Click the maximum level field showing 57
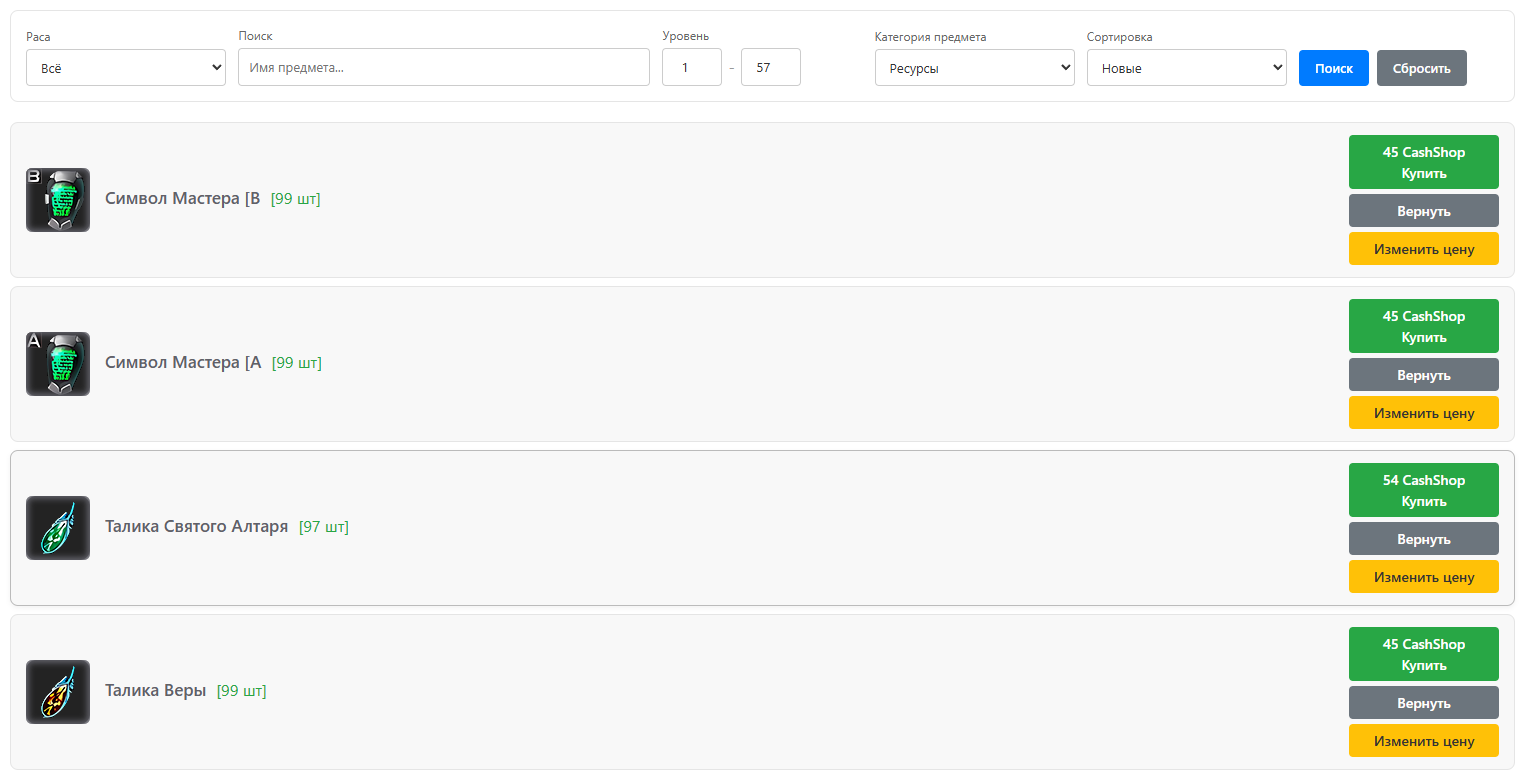Viewport: 1520px width, 774px height. pyautogui.click(x=771, y=67)
